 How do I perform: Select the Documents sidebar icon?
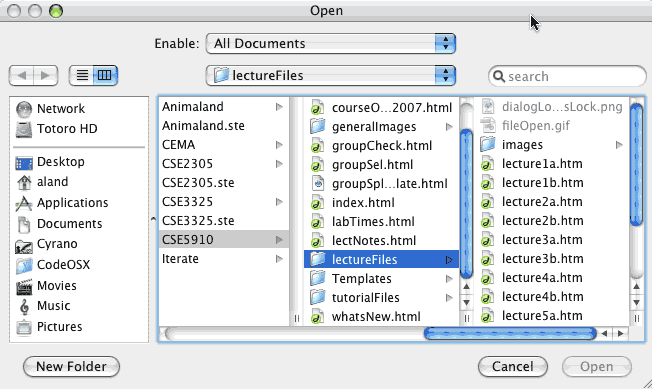[24, 224]
